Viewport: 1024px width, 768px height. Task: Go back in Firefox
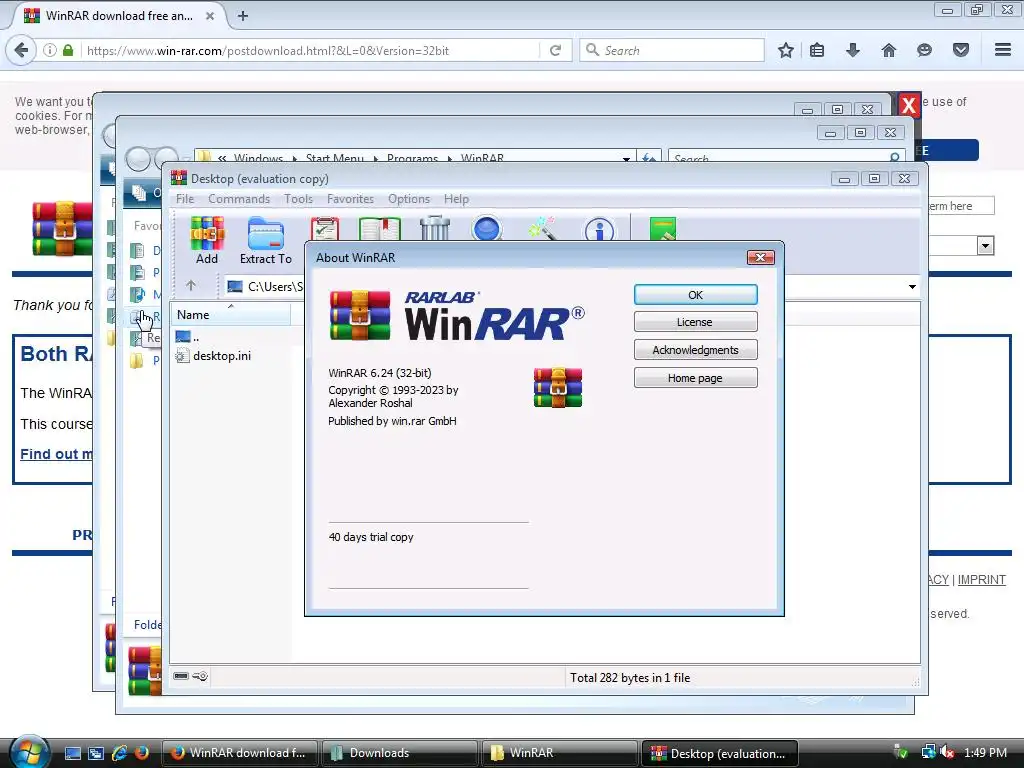click(21, 50)
